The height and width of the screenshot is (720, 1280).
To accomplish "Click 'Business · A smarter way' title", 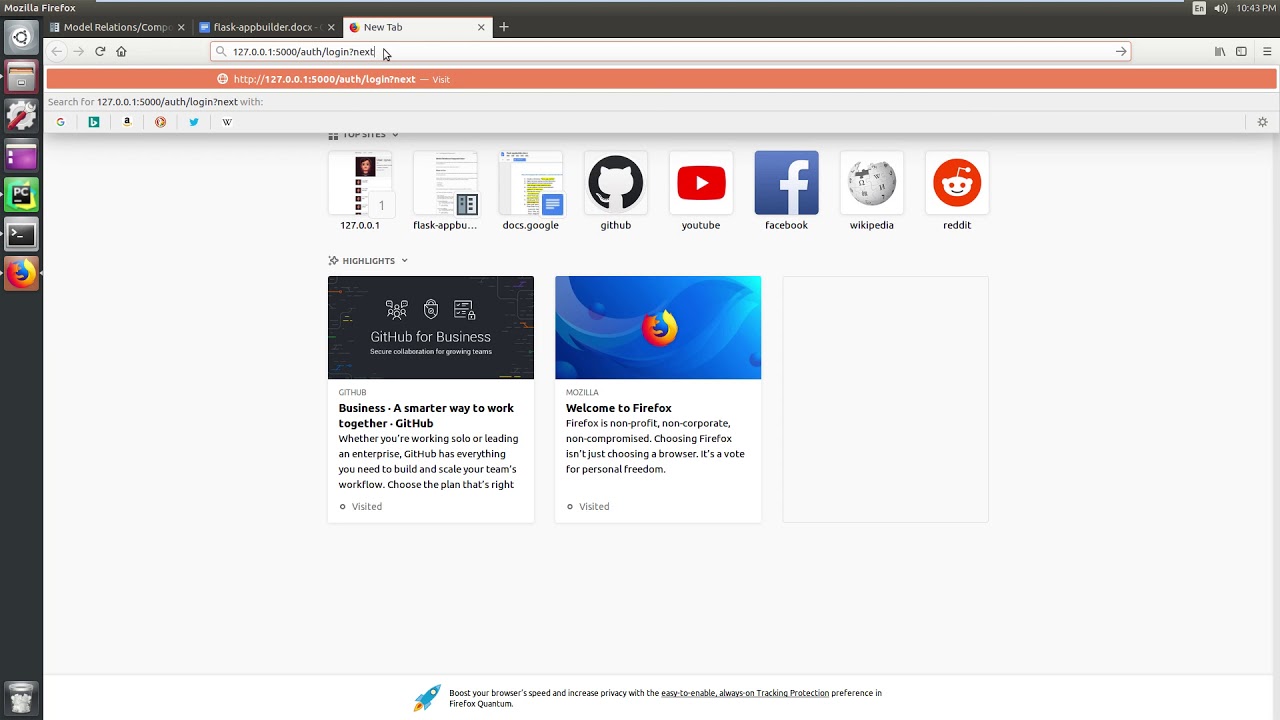I will coord(426,415).
